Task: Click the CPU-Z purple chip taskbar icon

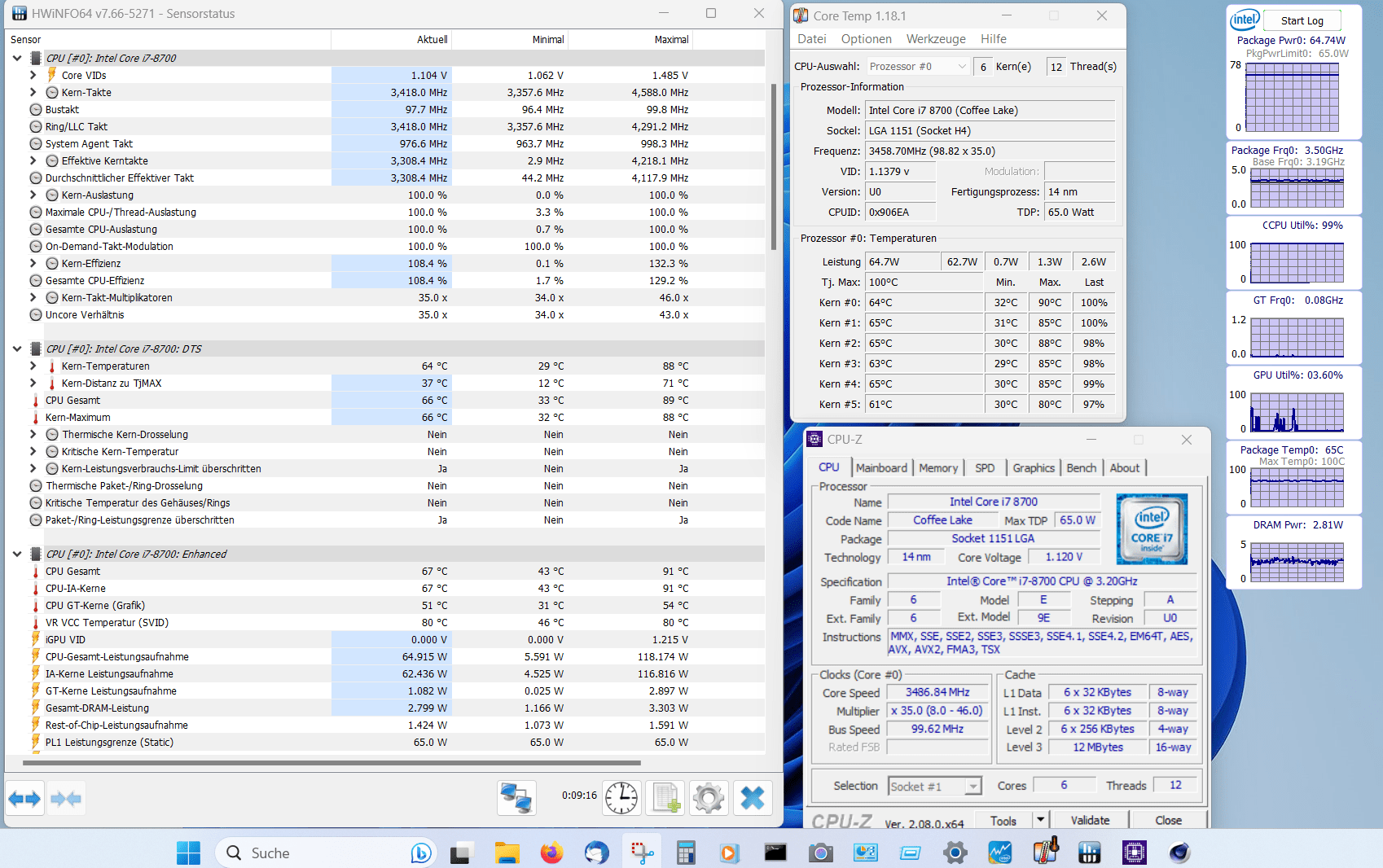Action: pyautogui.click(x=1134, y=853)
